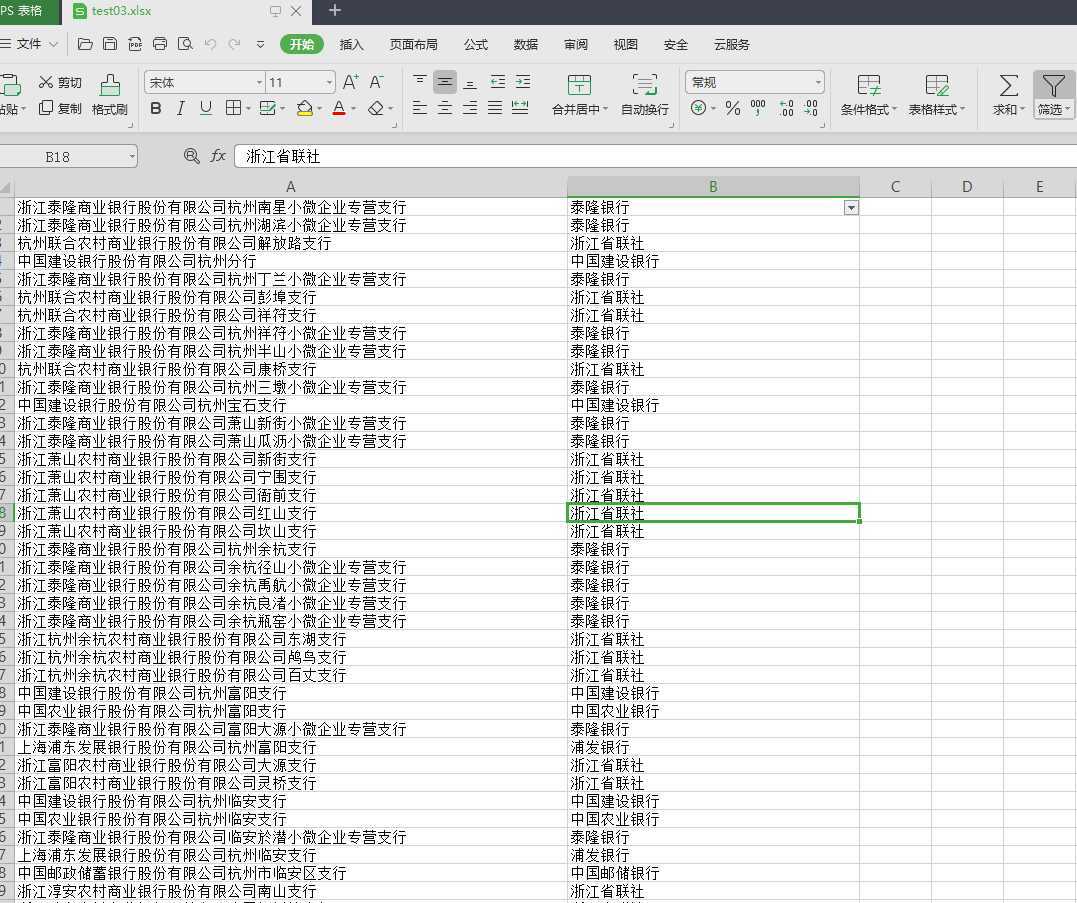Decrease indent icon
The image size is (1077, 903).
(x=498, y=82)
